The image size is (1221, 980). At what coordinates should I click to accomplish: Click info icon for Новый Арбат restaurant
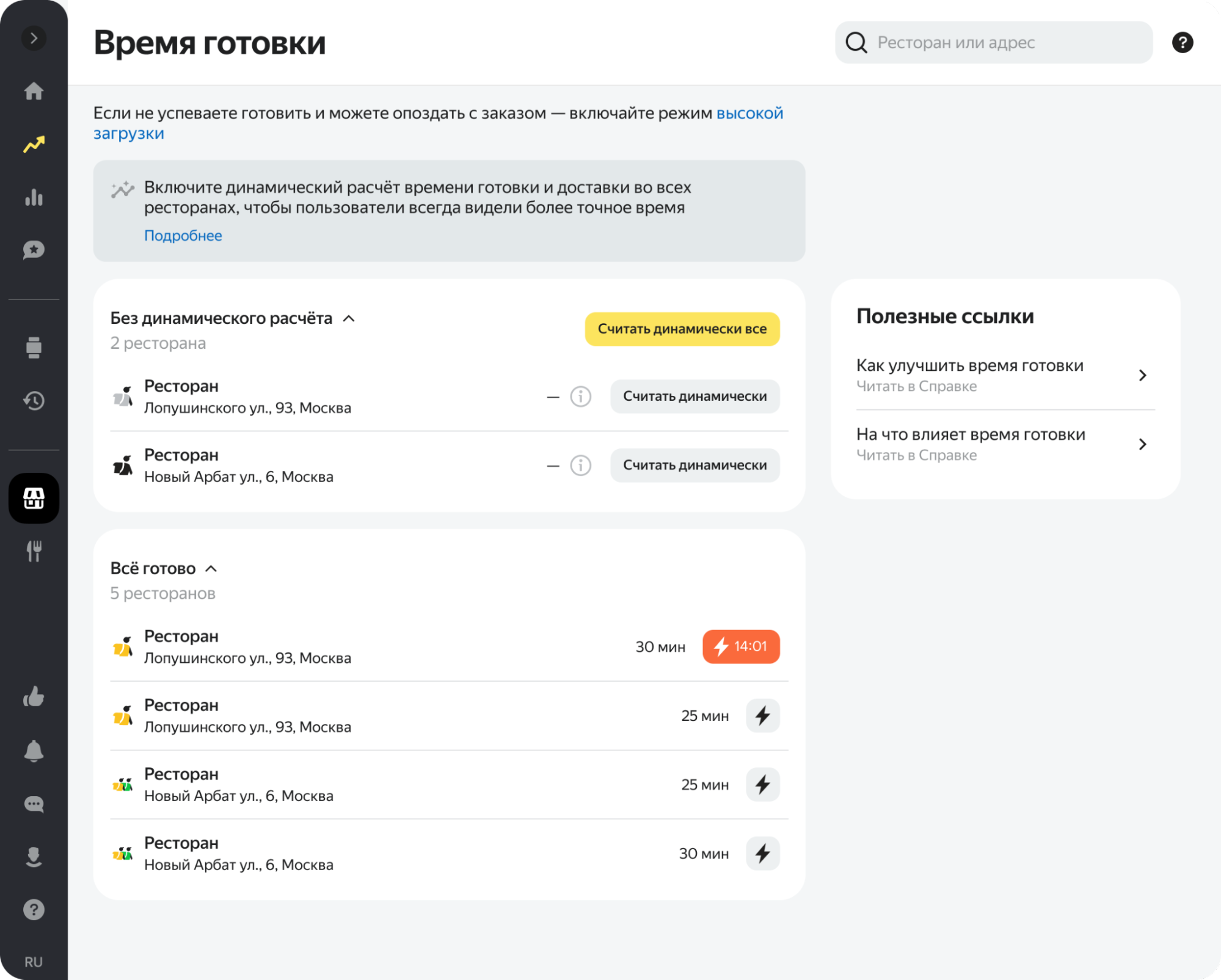[x=580, y=466]
